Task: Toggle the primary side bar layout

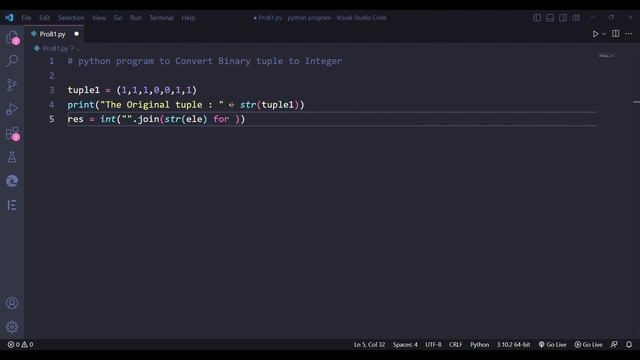Action: [x=537, y=18]
